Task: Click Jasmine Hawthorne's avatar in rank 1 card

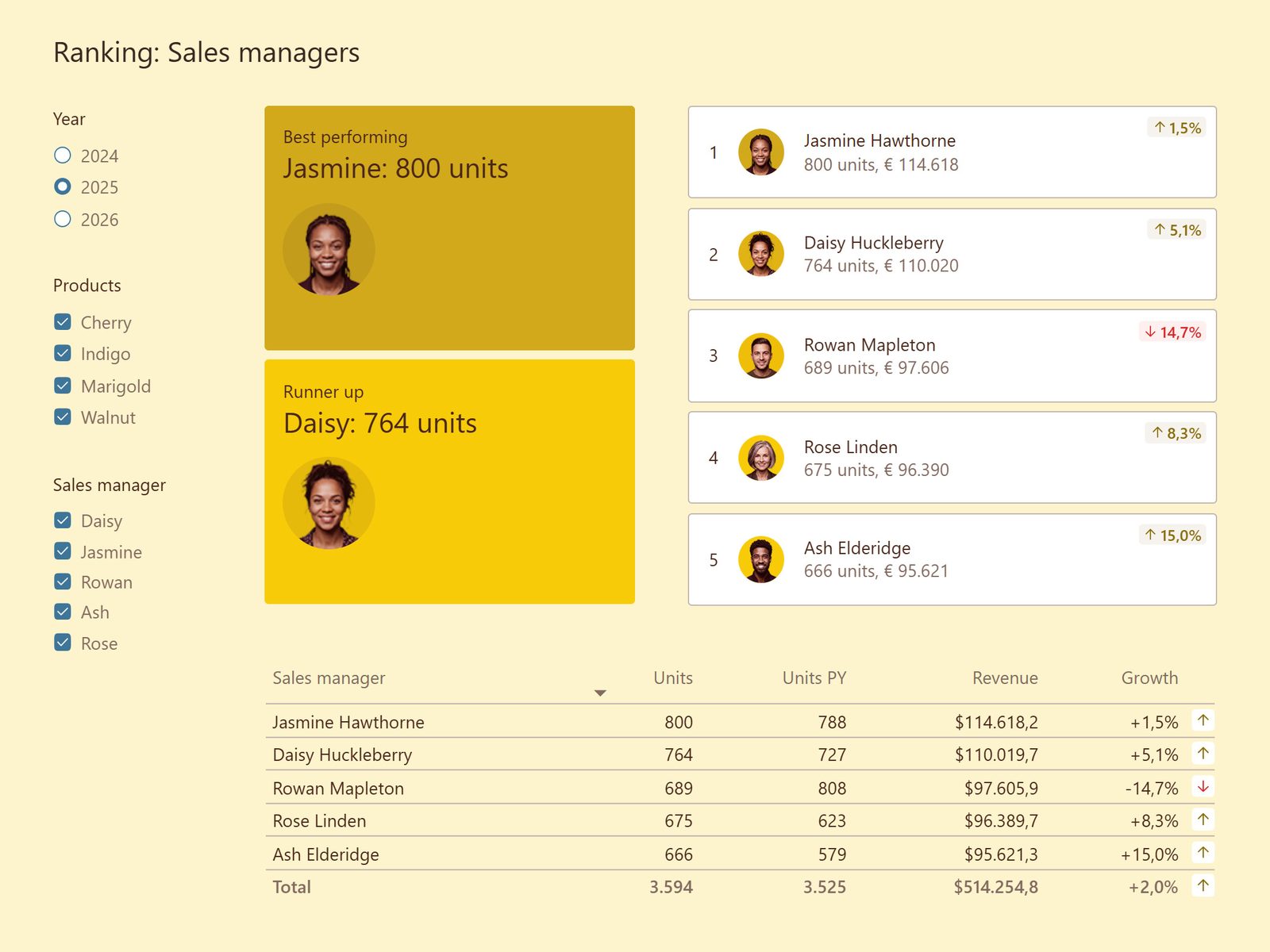Action: [761, 152]
